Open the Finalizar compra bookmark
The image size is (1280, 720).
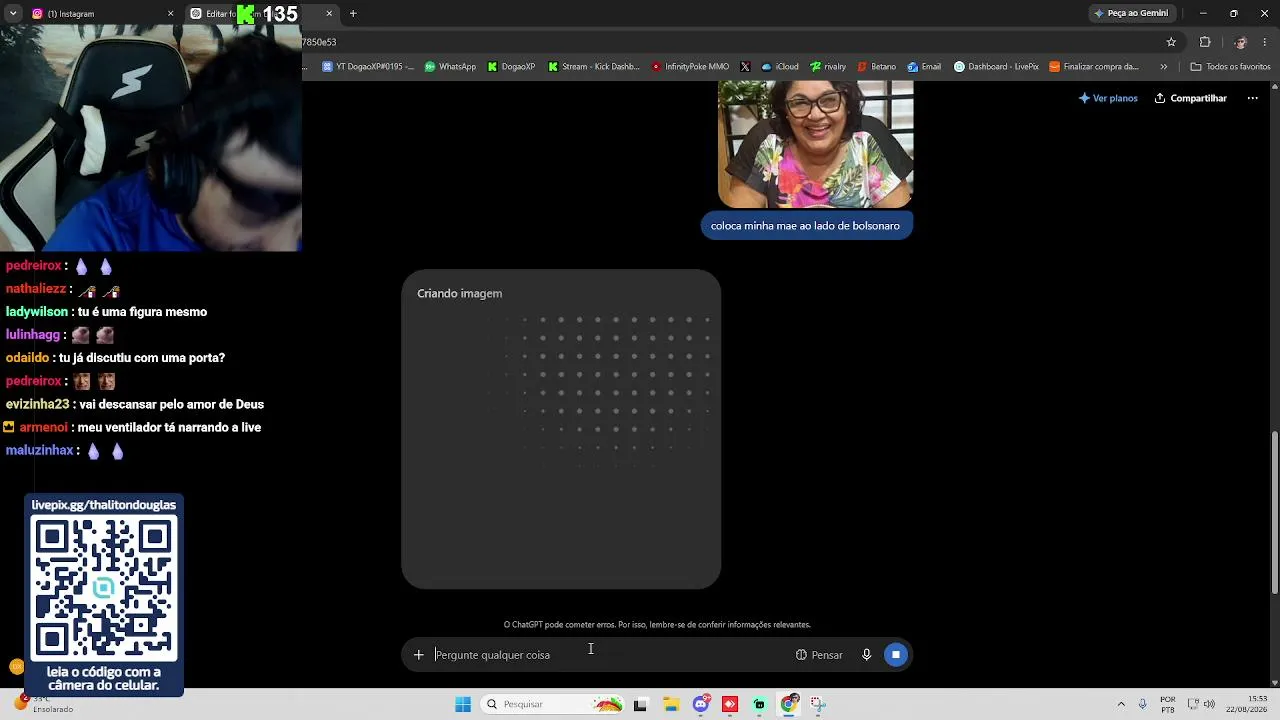(1094, 67)
